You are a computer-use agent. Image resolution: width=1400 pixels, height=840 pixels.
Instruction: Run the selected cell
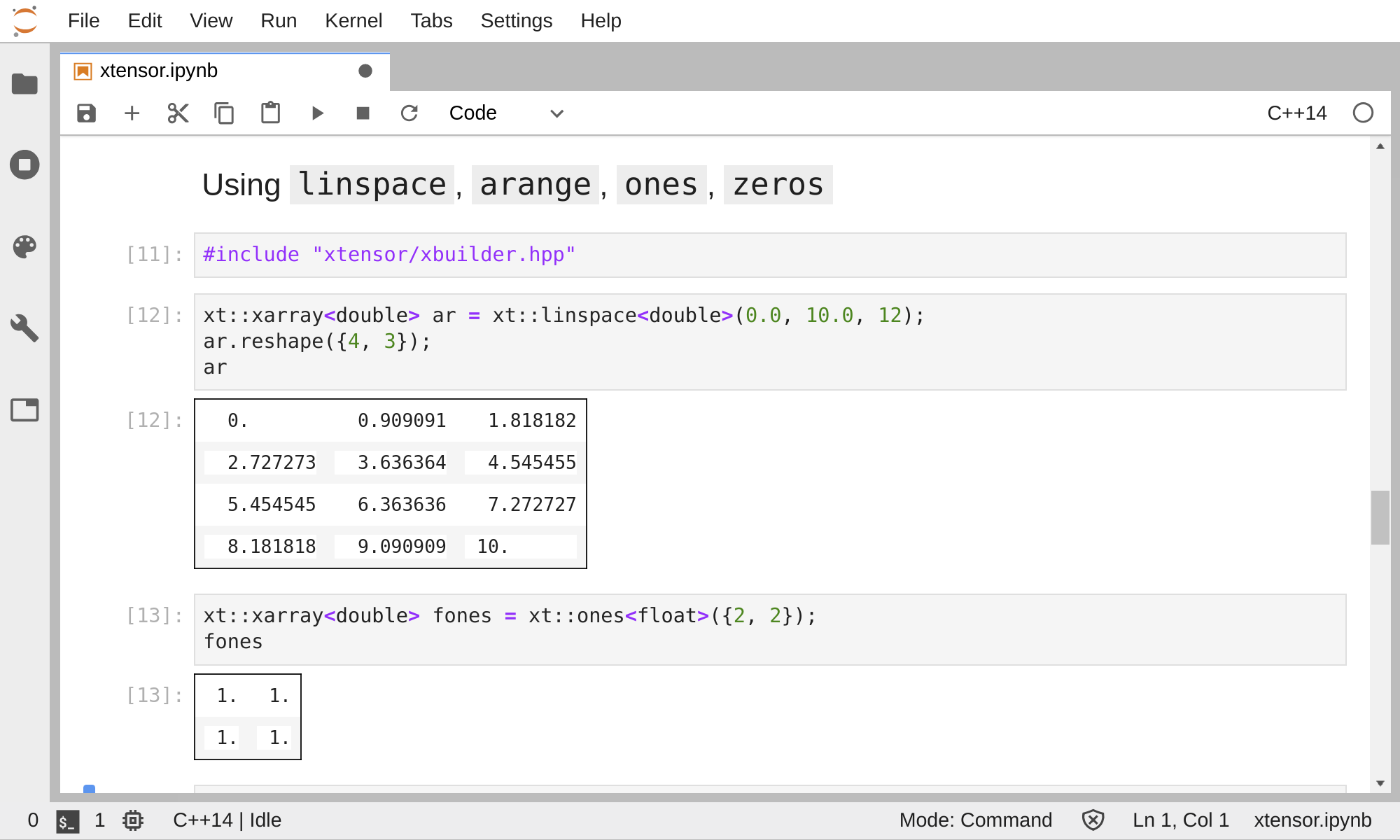[x=317, y=113]
